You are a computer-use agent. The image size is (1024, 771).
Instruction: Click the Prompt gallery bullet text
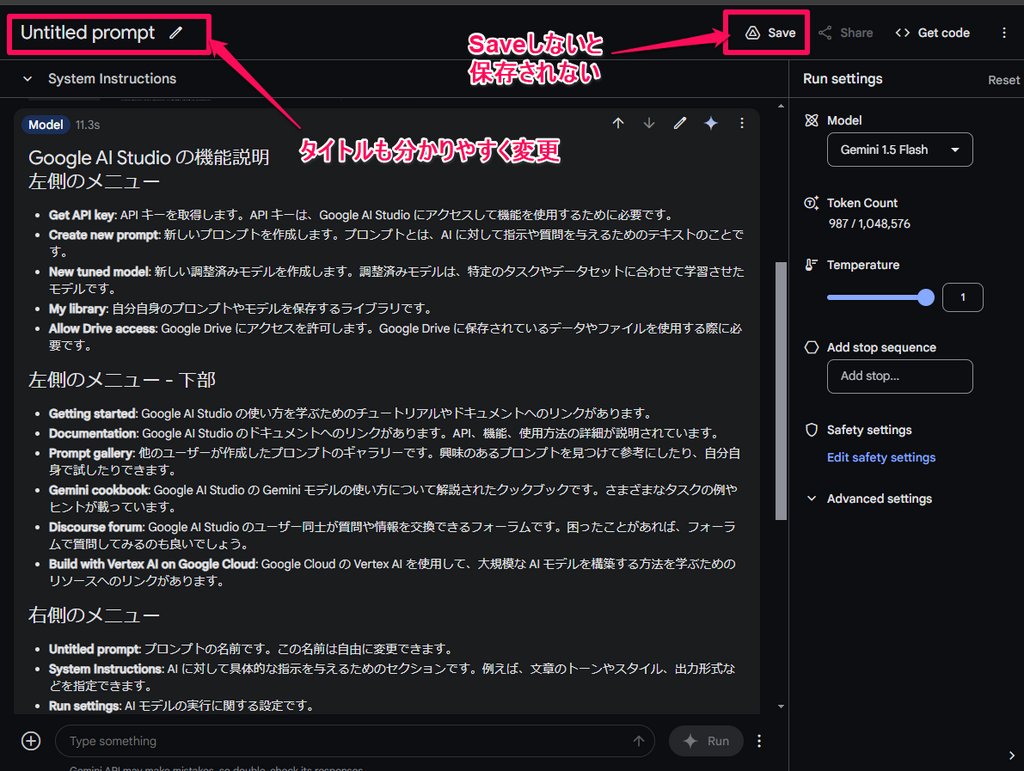(394, 462)
